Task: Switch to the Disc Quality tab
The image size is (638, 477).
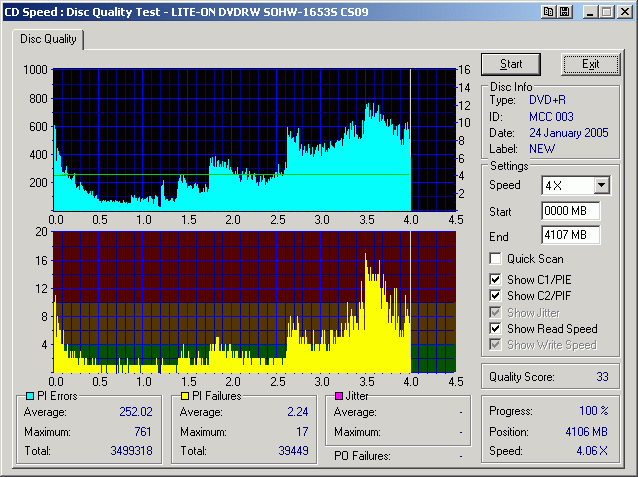Action: point(48,39)
